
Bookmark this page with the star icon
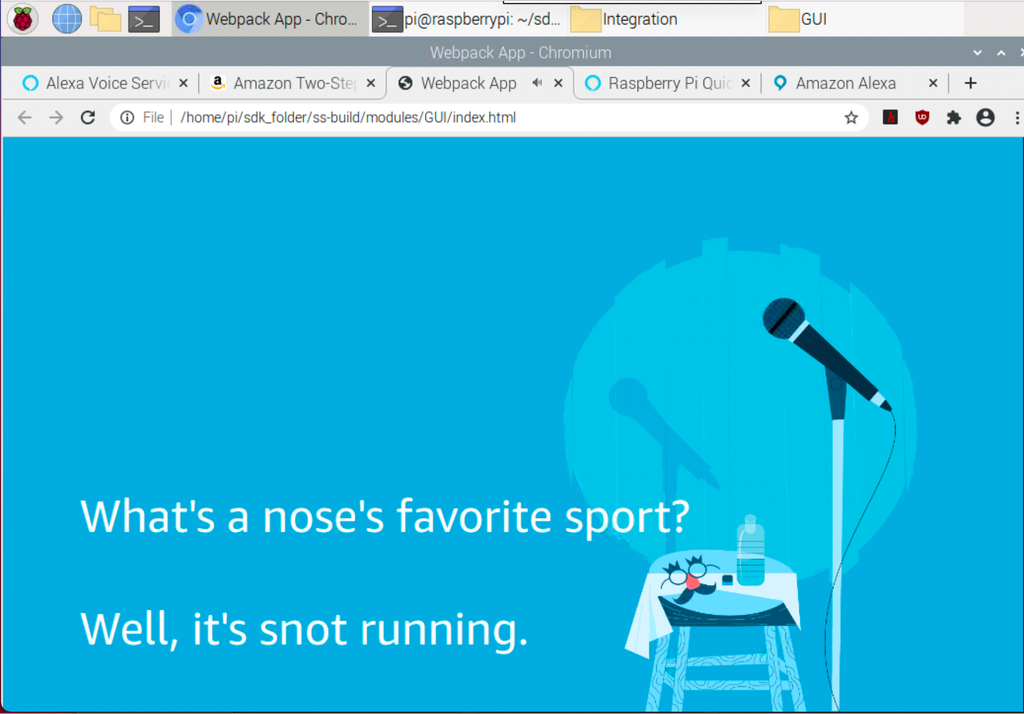point(850,118)
